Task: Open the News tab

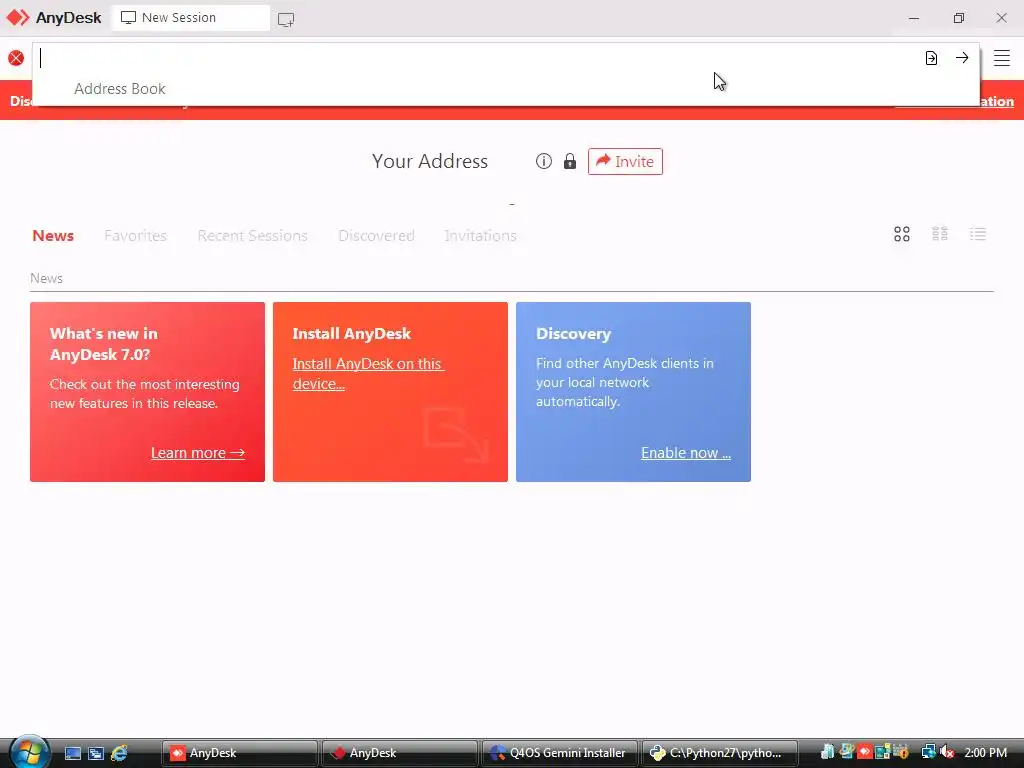Action: [53, 236]
